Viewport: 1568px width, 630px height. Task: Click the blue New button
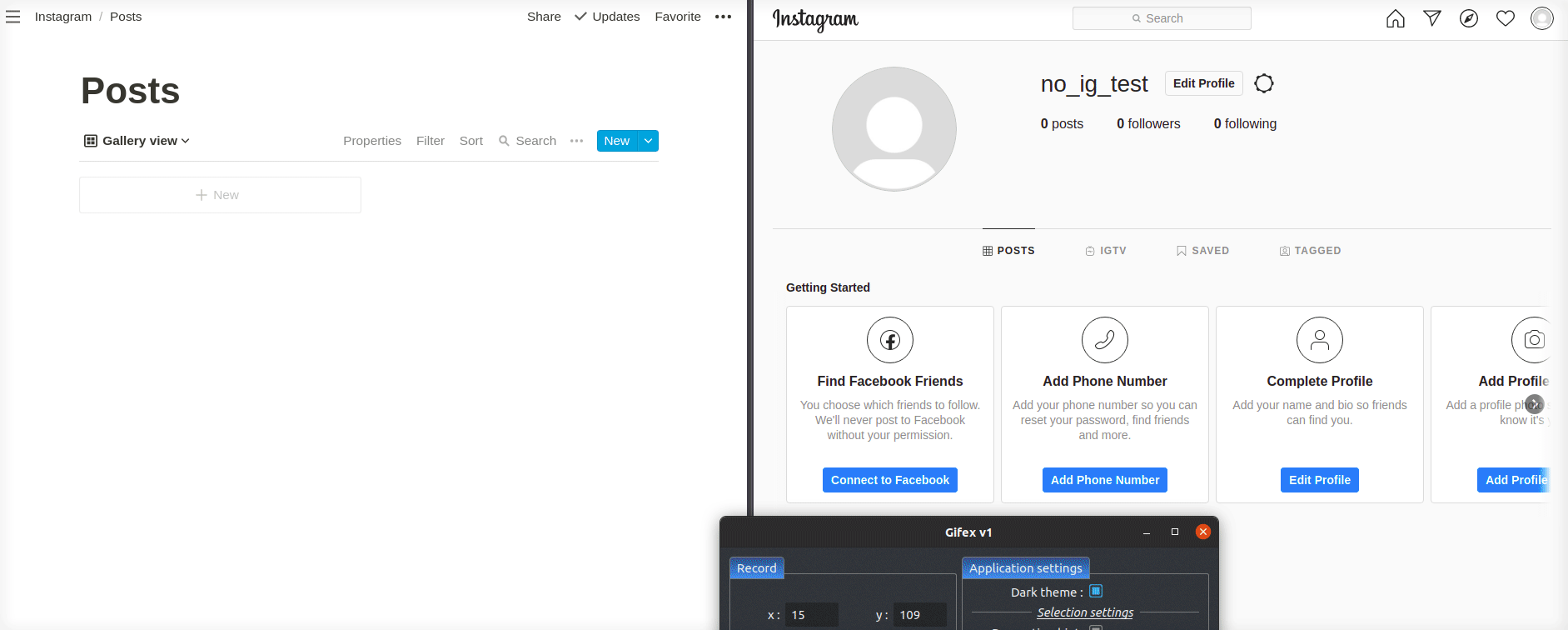(x=617, y=141)
